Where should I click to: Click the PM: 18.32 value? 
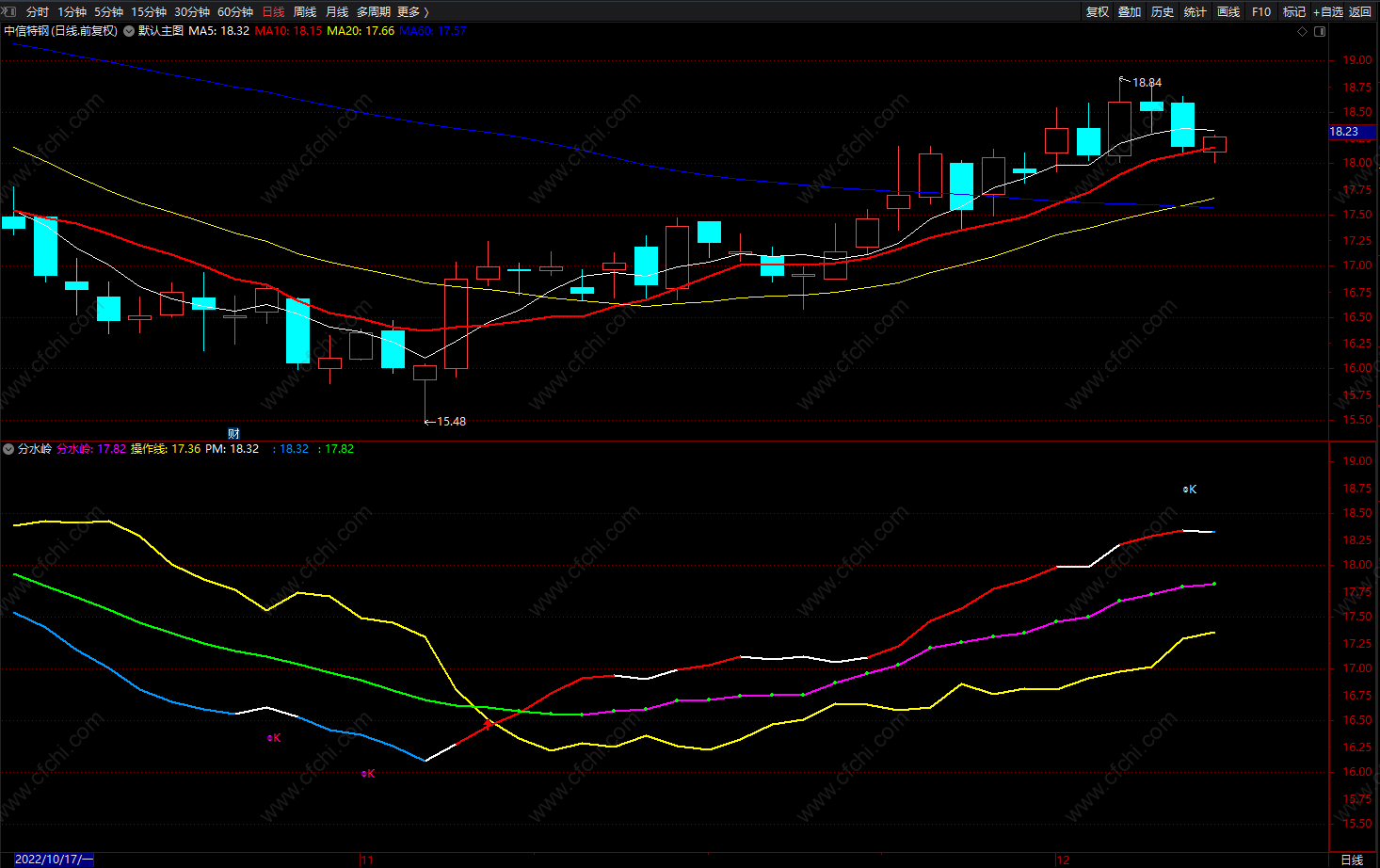click(x=233, y=449)
